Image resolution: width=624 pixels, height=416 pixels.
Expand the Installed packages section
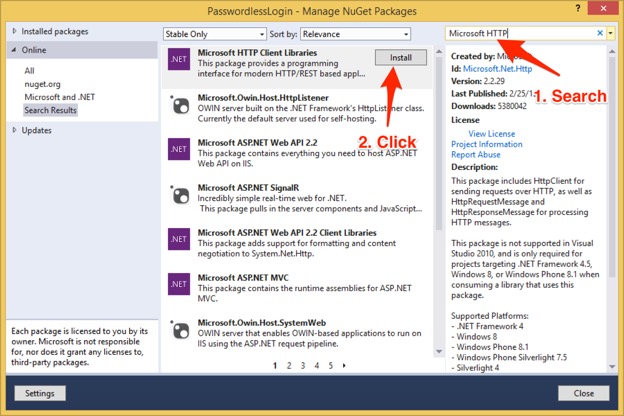click(14, 31)
